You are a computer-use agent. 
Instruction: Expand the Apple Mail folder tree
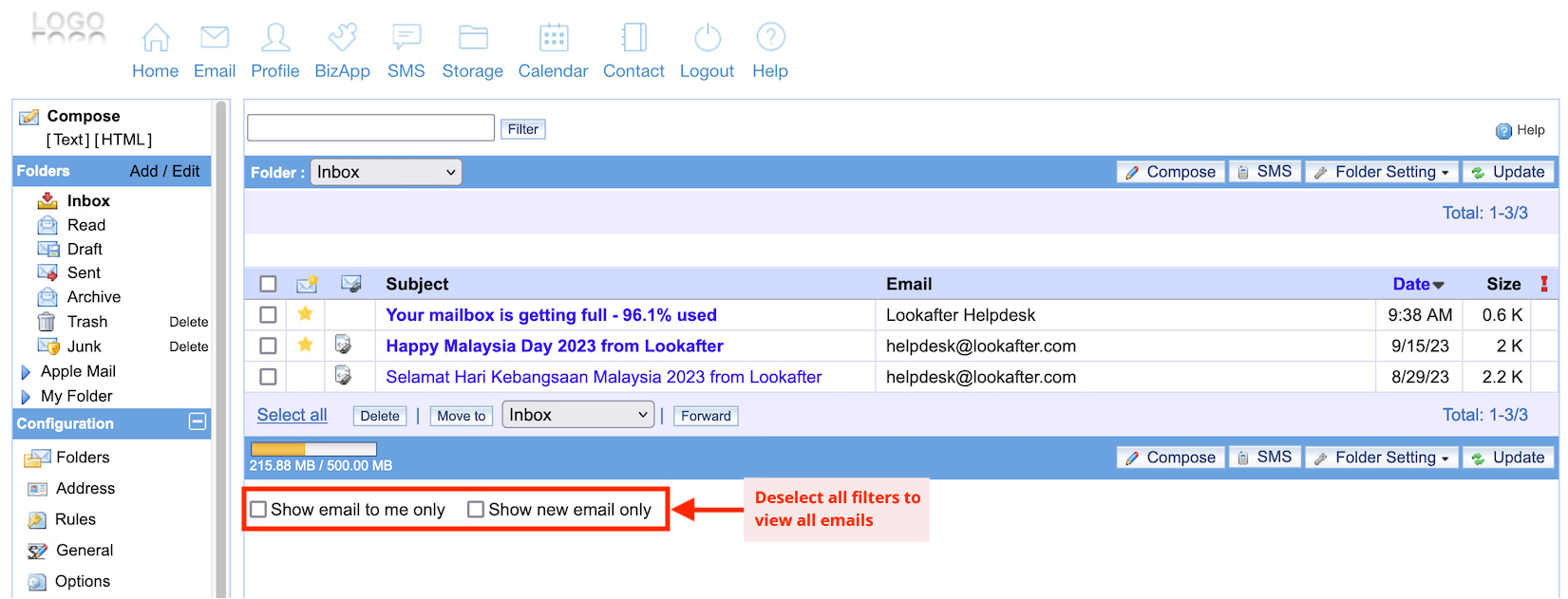(x=26, y=372)
